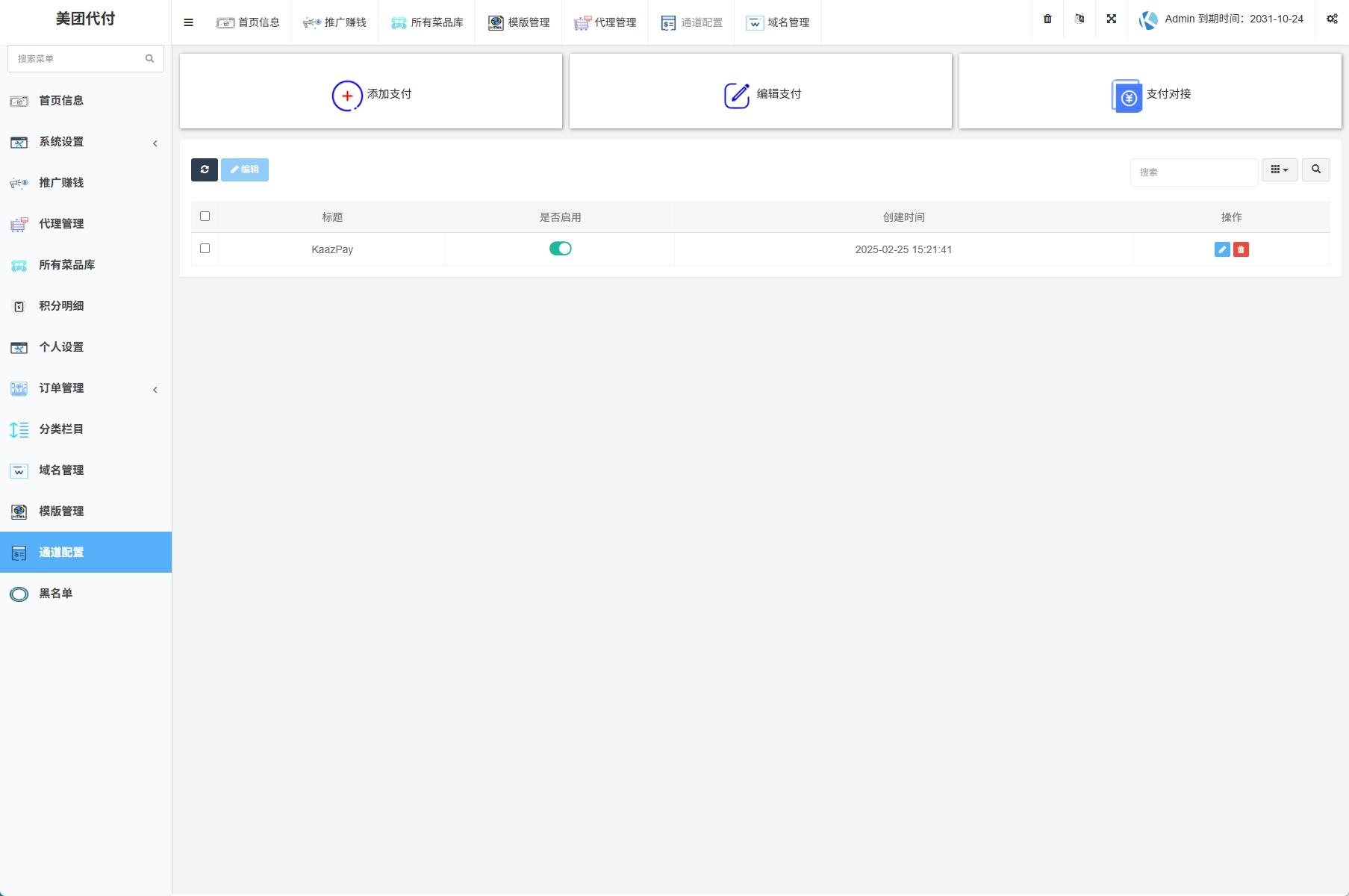Click the trash icon in top header
The image size is (1349, 896).
[x=1047, y=19]
